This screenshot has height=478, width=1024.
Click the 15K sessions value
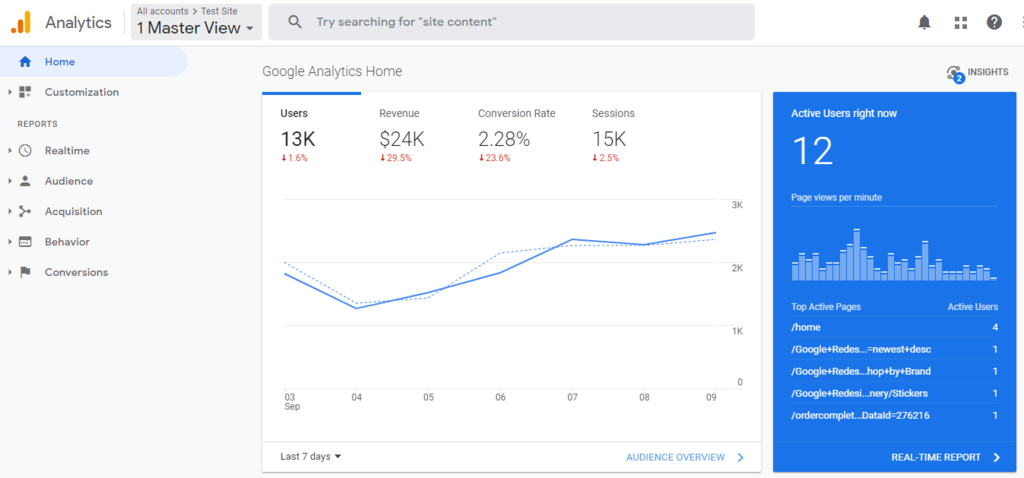[x=609, y=139]
